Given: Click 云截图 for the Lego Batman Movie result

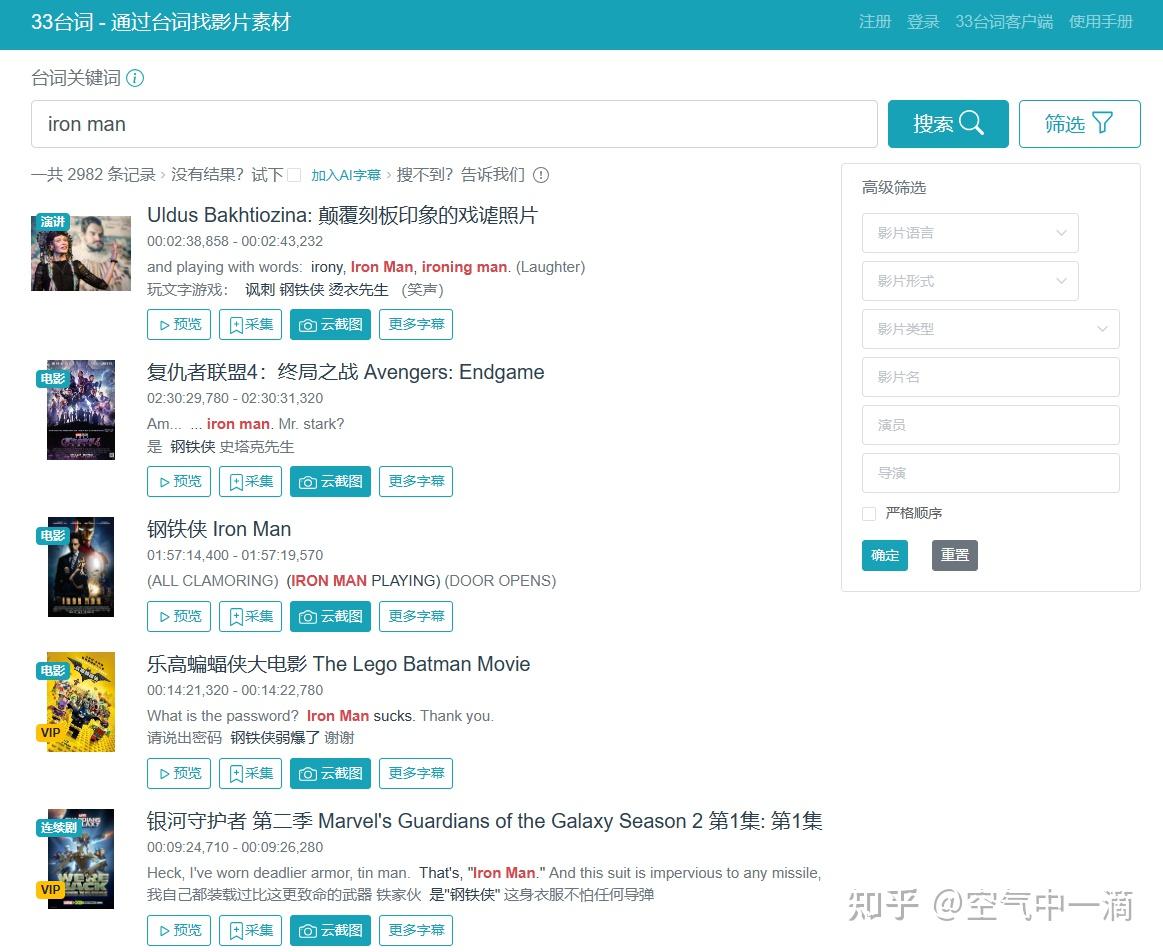Looking at the screenshot, I should click(330, 774).
